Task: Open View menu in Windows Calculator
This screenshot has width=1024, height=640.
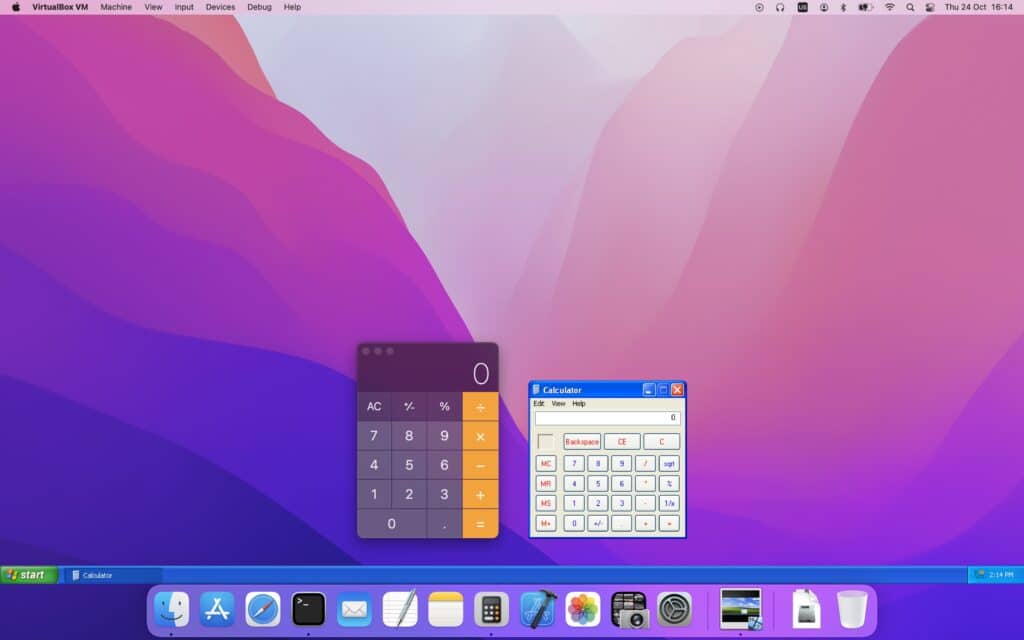Action: click(x=558, y=404)
